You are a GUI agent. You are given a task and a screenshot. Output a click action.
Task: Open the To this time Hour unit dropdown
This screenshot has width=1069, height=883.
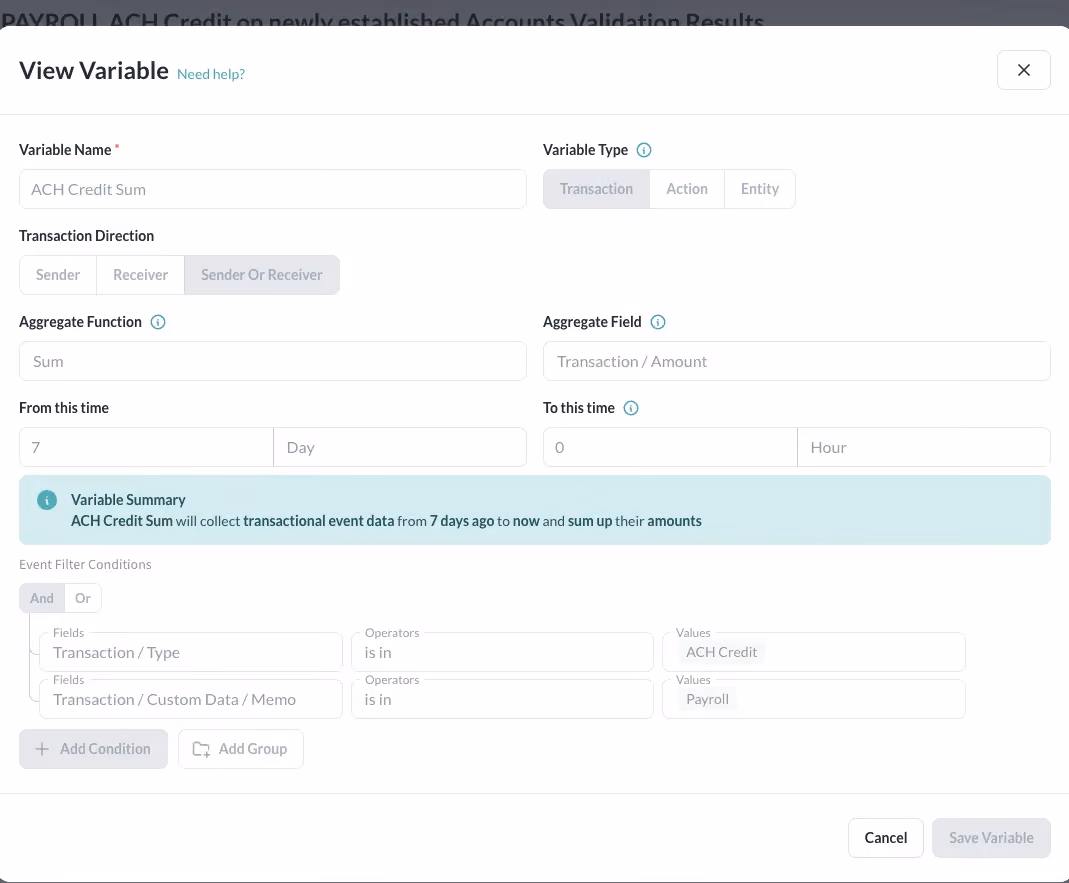click(x=924, y=447)
